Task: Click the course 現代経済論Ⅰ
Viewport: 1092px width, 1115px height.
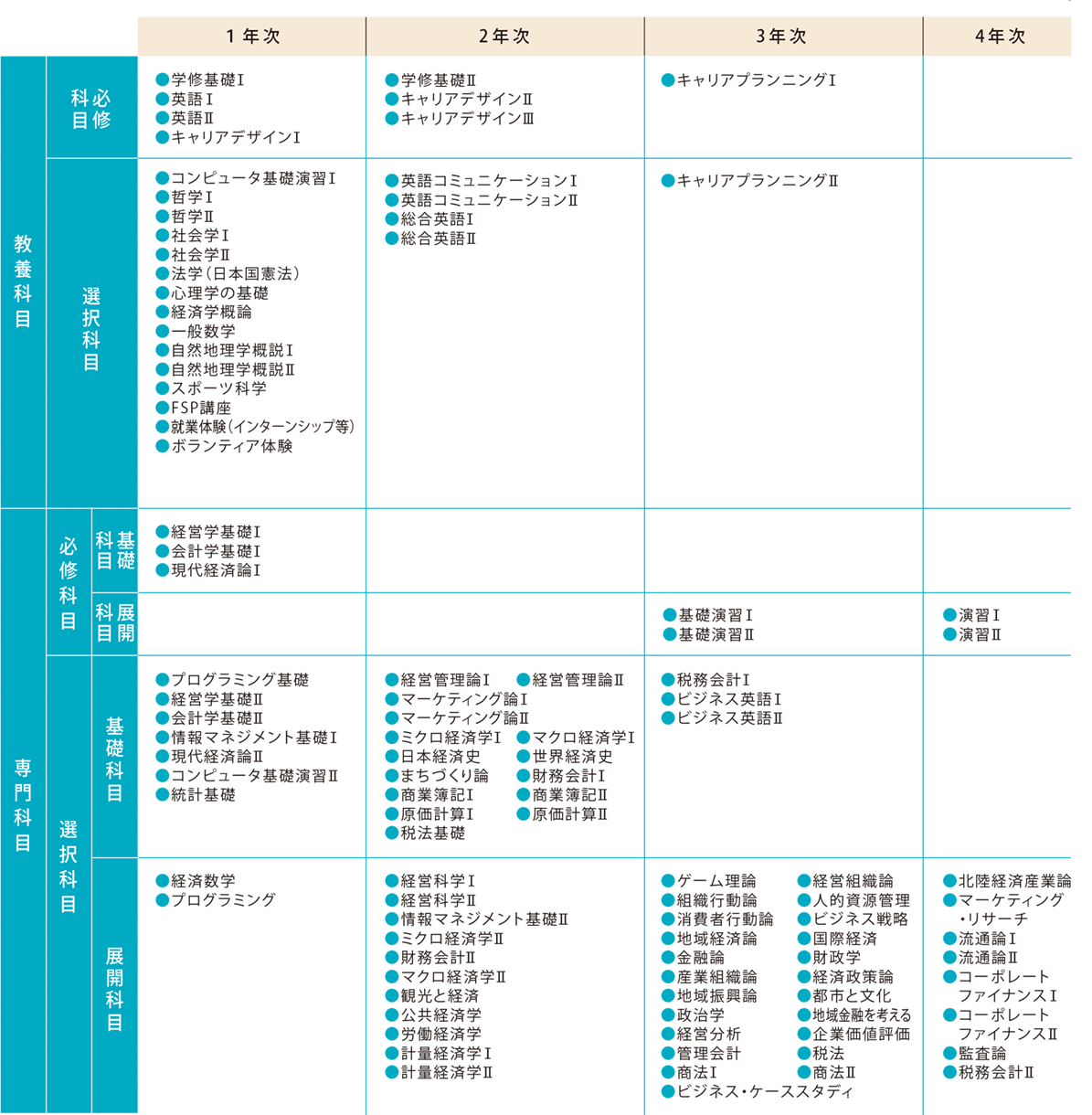Action: [x=208, y=570]
